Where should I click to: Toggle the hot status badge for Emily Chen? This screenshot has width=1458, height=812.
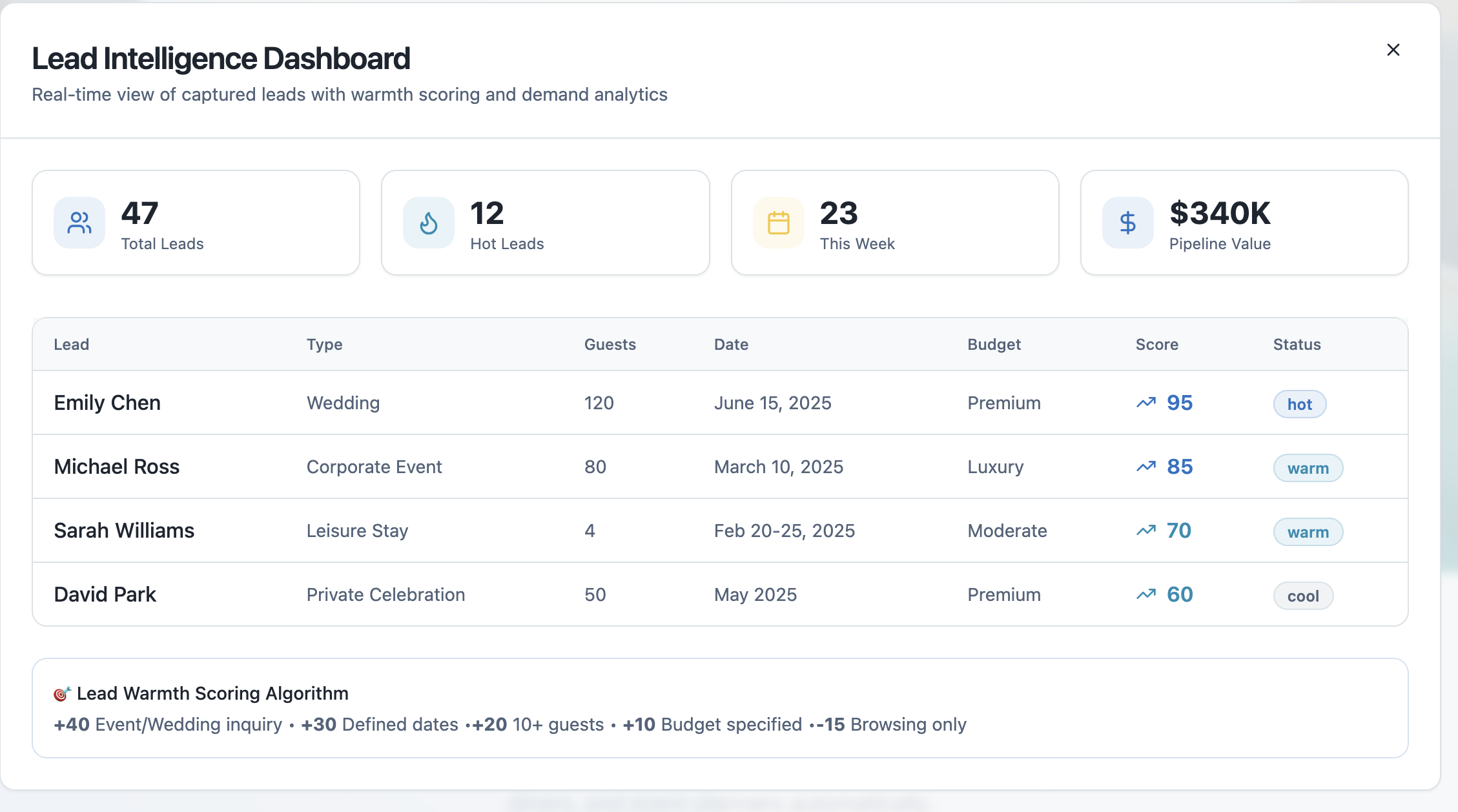click(x=1299, y=403)
